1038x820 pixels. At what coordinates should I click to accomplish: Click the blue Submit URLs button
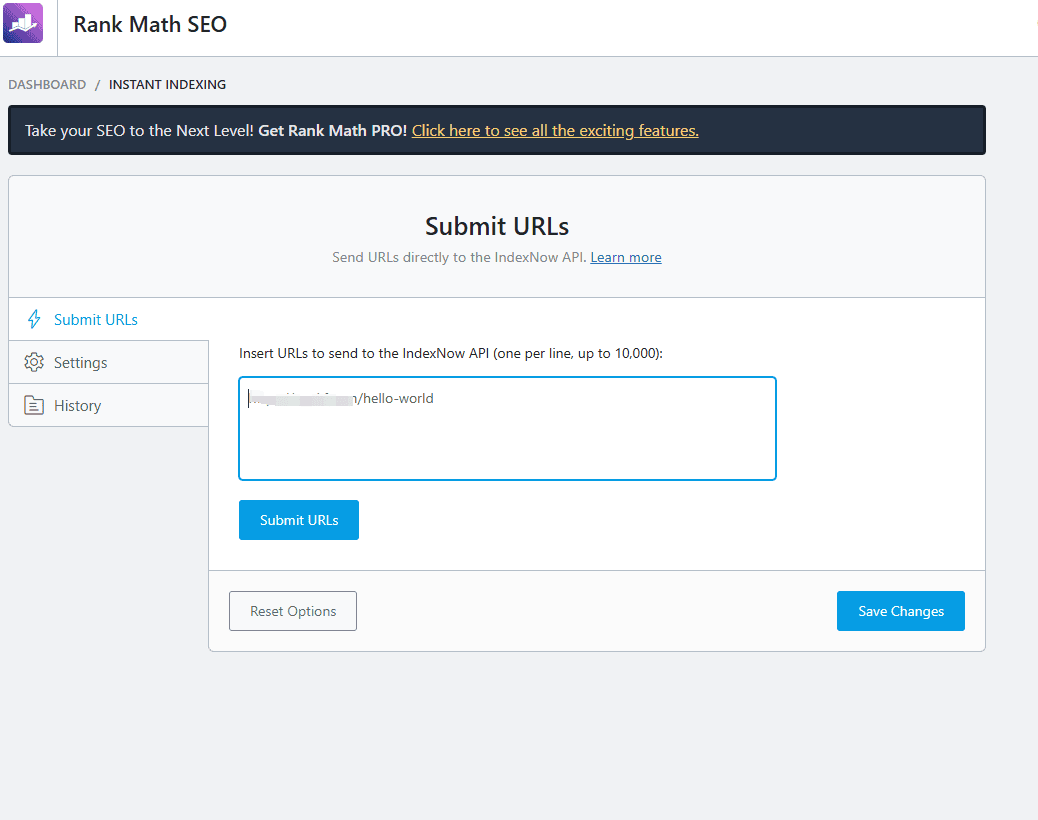pos(299,520)
